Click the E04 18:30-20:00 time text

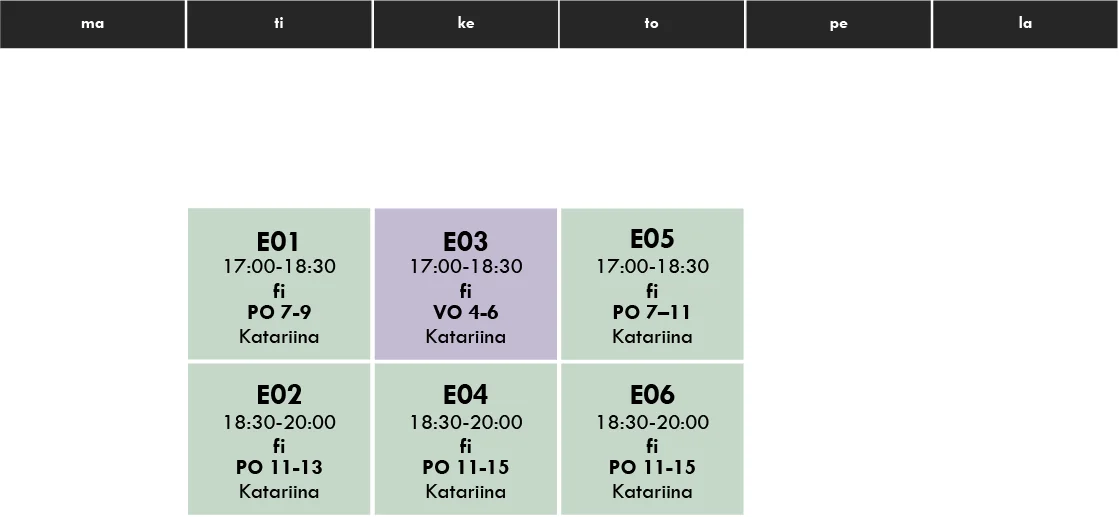coord(466,423)
